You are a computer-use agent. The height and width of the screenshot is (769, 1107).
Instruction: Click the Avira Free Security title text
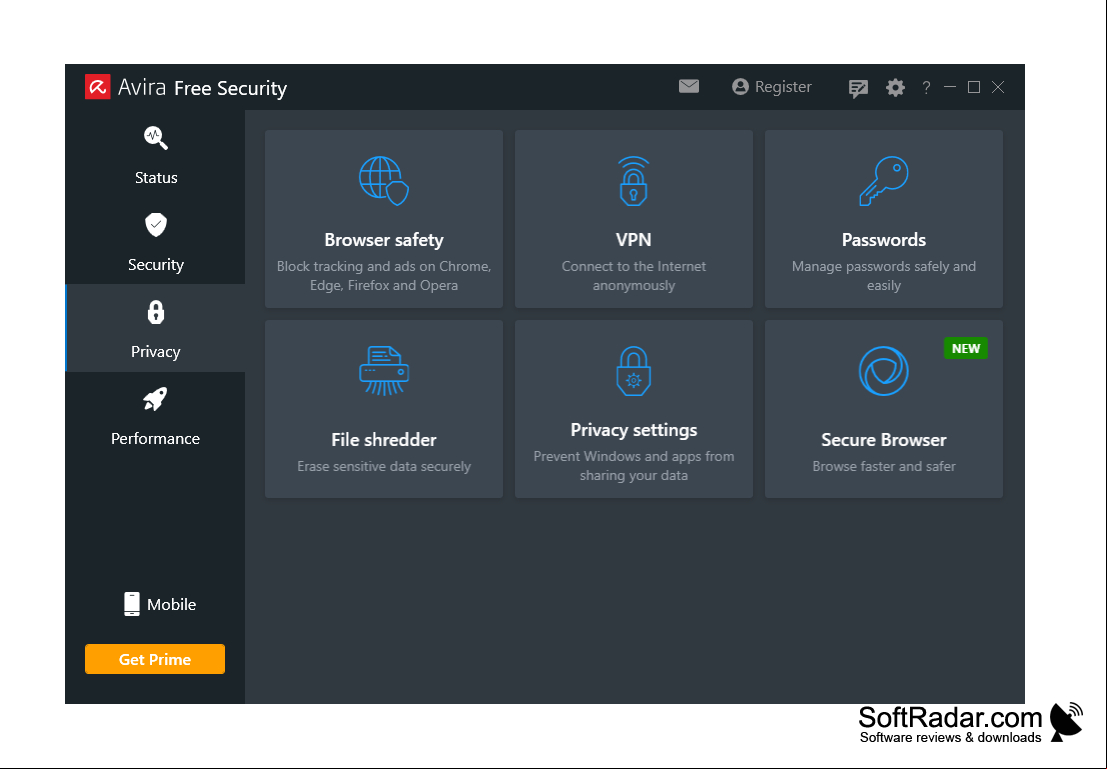click(x=202, y=88)
